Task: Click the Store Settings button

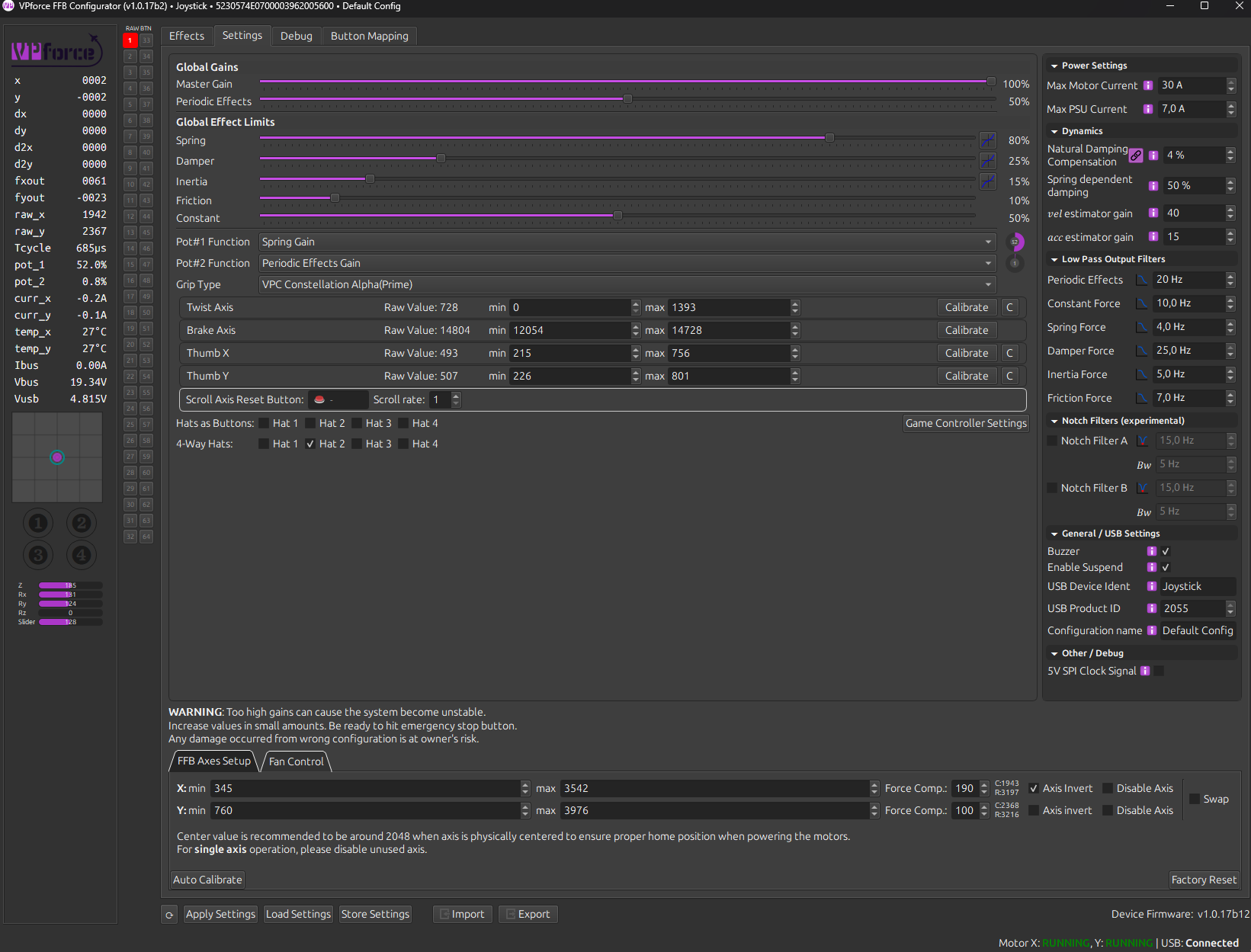Action: click(x=375, y=914)
